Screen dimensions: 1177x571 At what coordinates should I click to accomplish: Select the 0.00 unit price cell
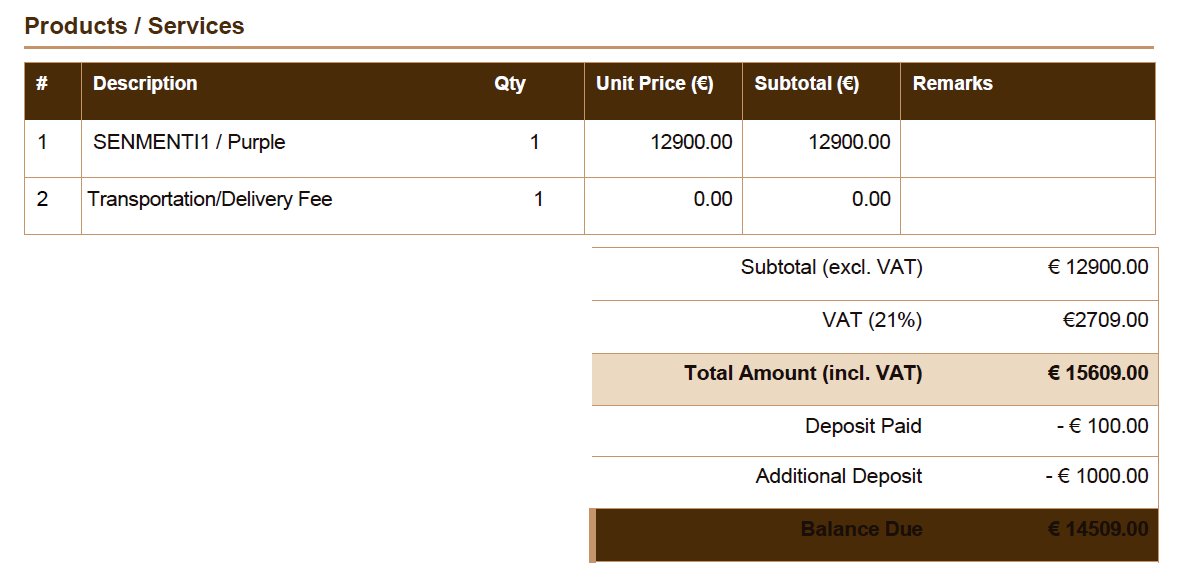[x=711, y=199]
